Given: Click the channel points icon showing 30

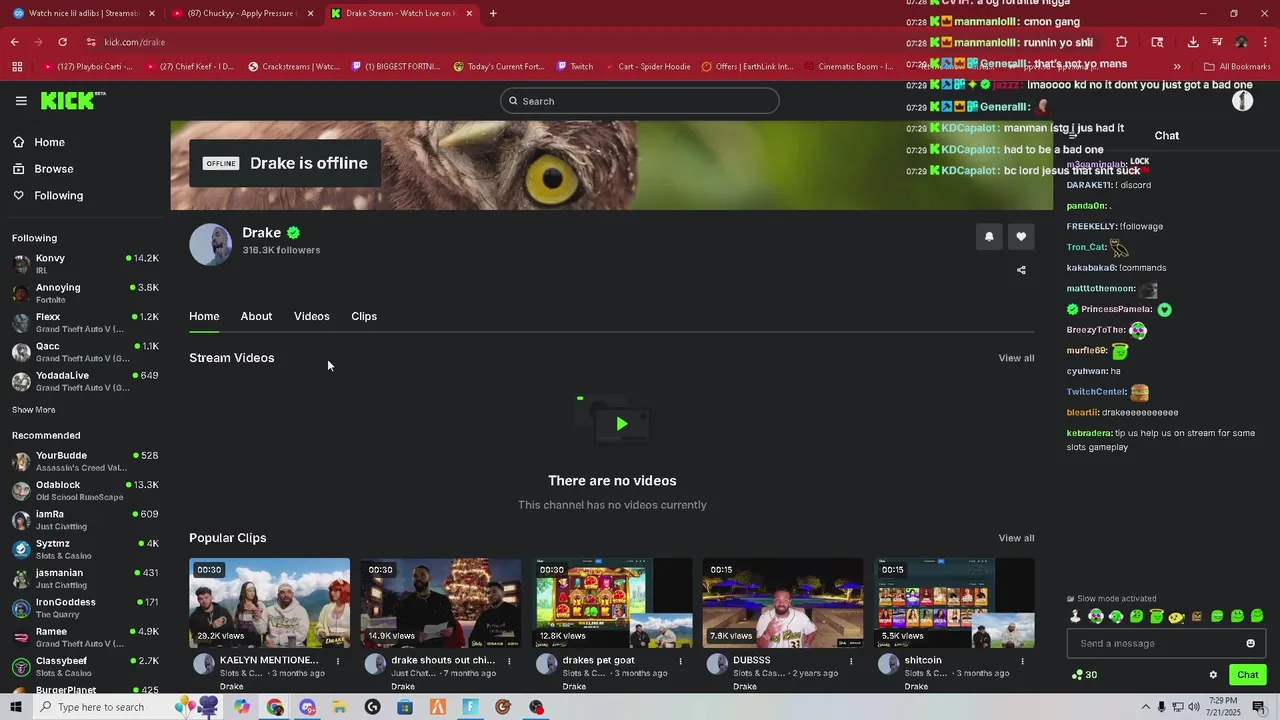Looking at the screenshot, I should click(1084, 675).
